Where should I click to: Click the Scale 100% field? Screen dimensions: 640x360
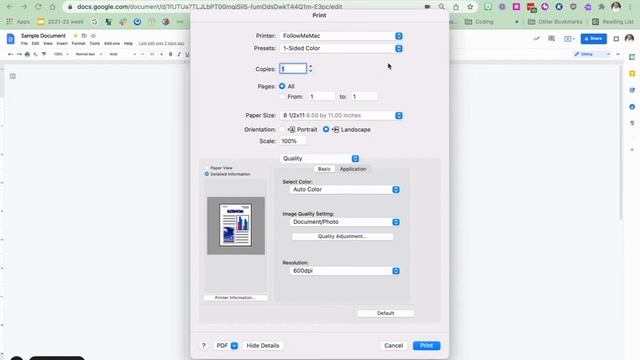(292, 141)
